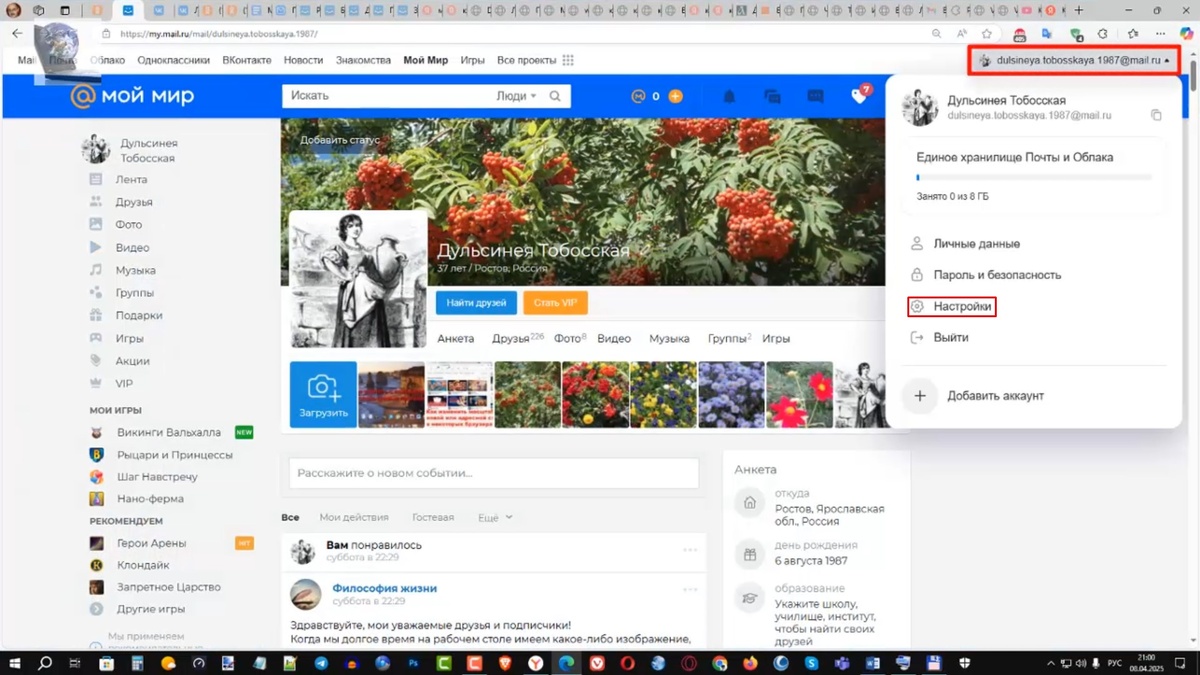
Task: Open Новости link in top bar
Action: pyautogui.click(x=303, y=60)
